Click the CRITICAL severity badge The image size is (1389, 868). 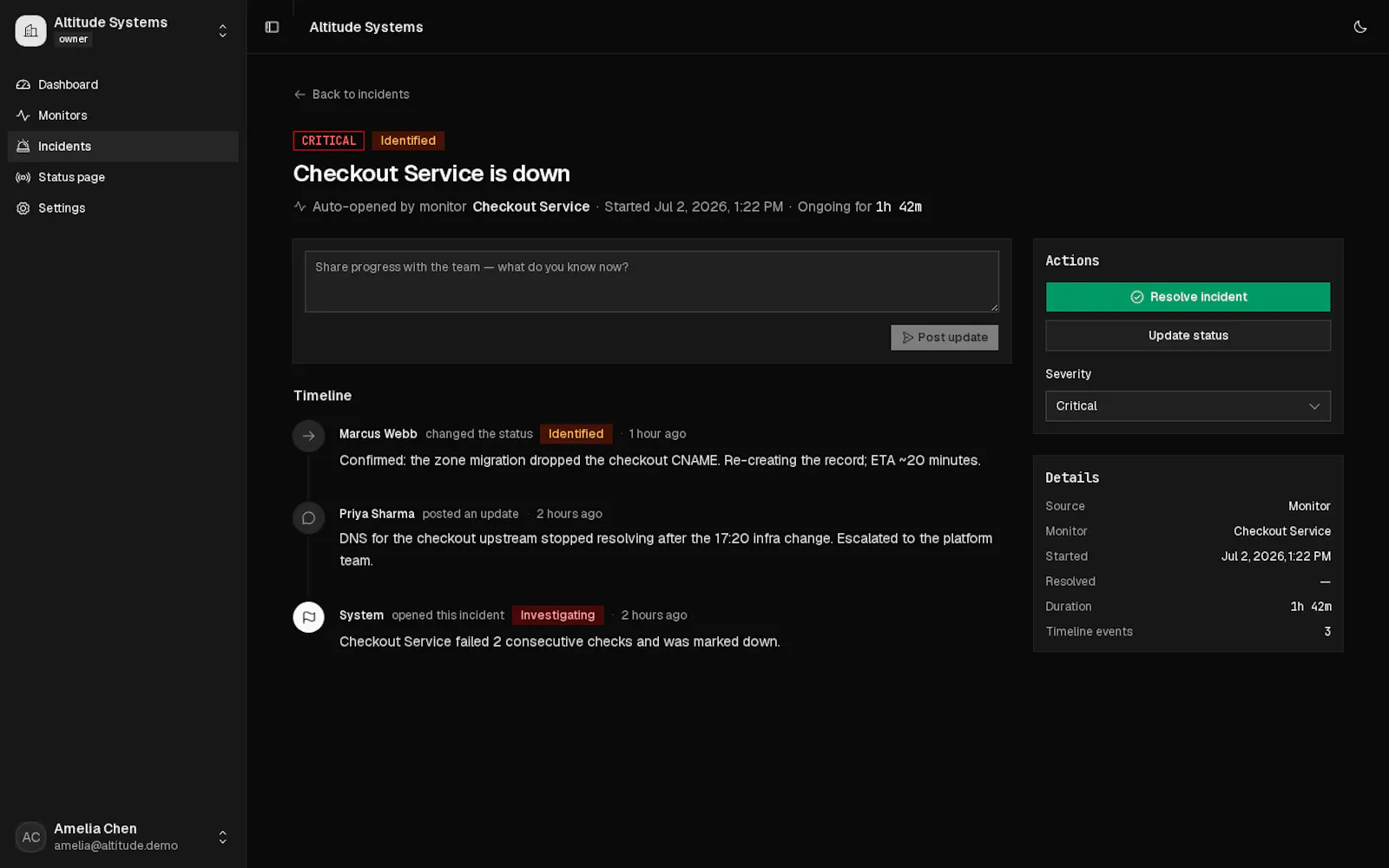tap(328, 141)
